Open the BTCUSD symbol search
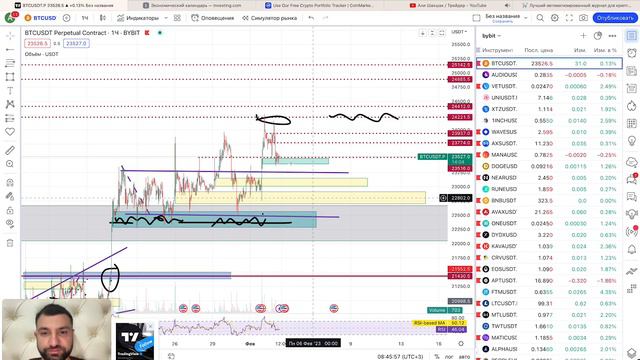 (x=40, y=18)
